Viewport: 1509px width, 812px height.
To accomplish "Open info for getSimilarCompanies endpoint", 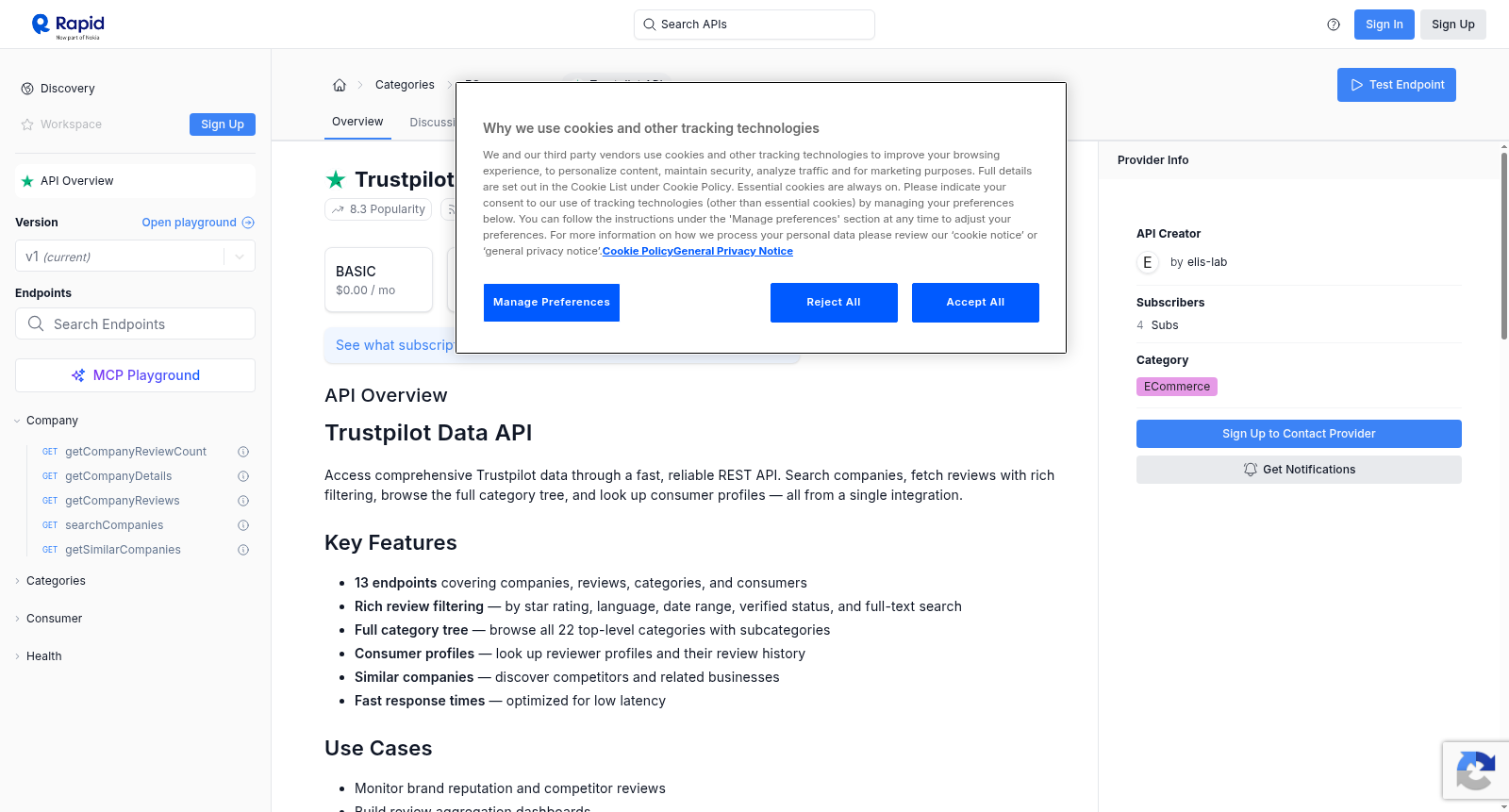I will pos(243,550).
